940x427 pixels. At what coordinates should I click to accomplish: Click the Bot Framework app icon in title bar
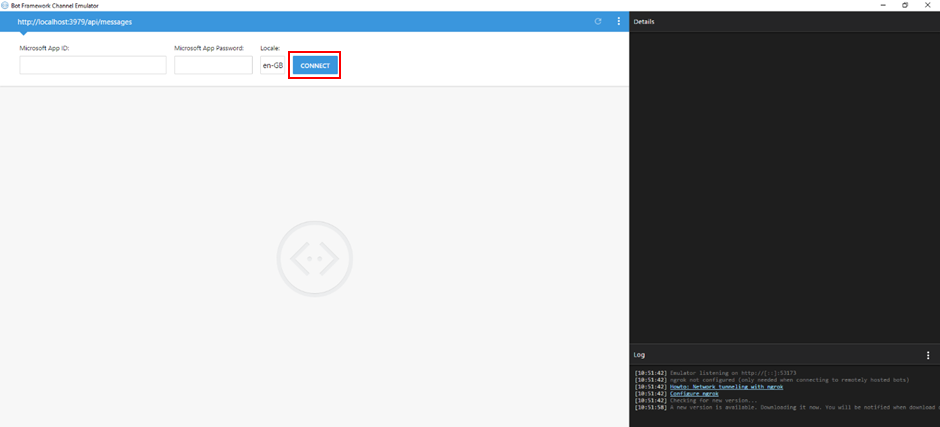pos(5,5)
